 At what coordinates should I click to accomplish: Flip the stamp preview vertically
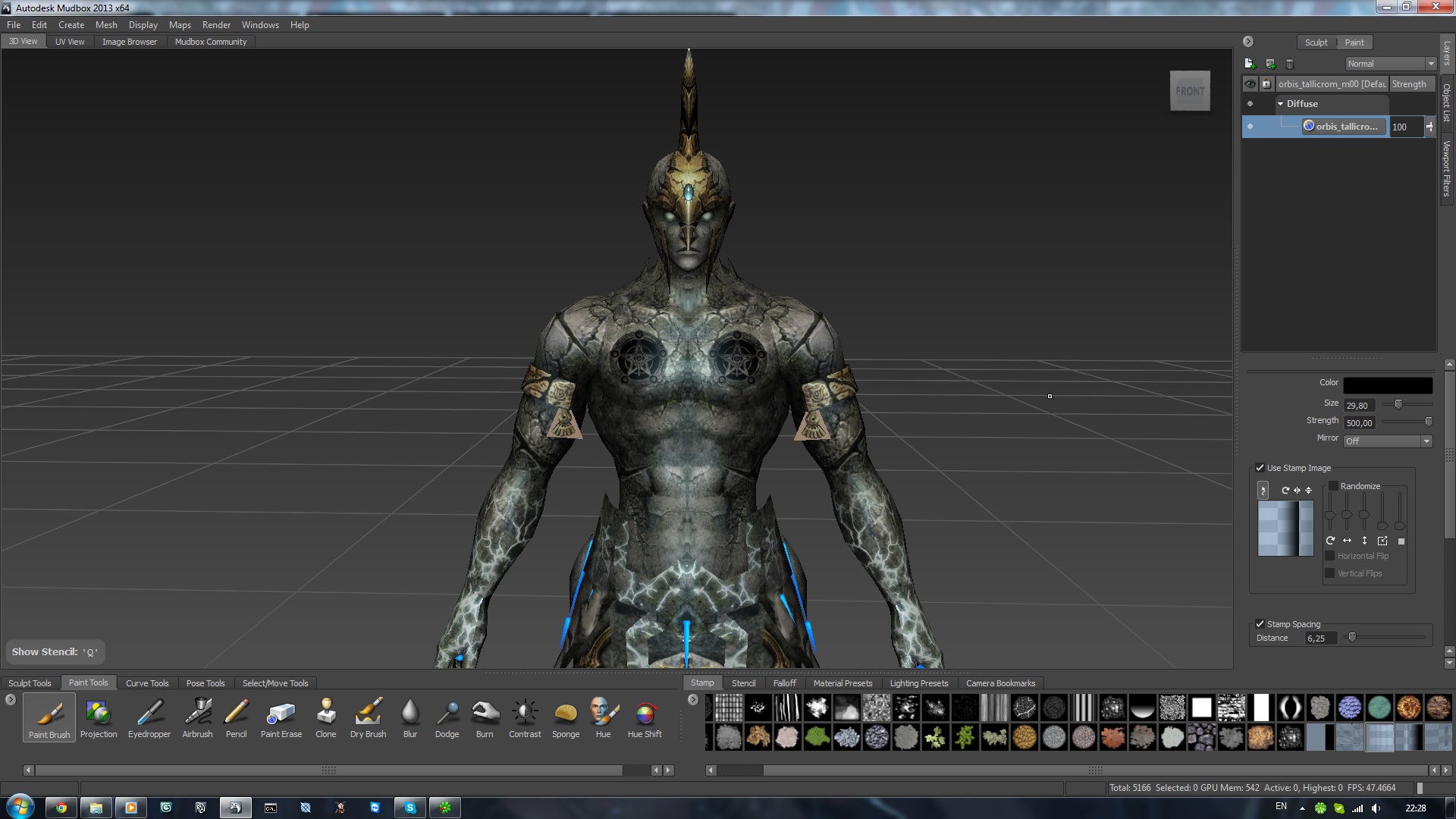(x=1308, y=491)
